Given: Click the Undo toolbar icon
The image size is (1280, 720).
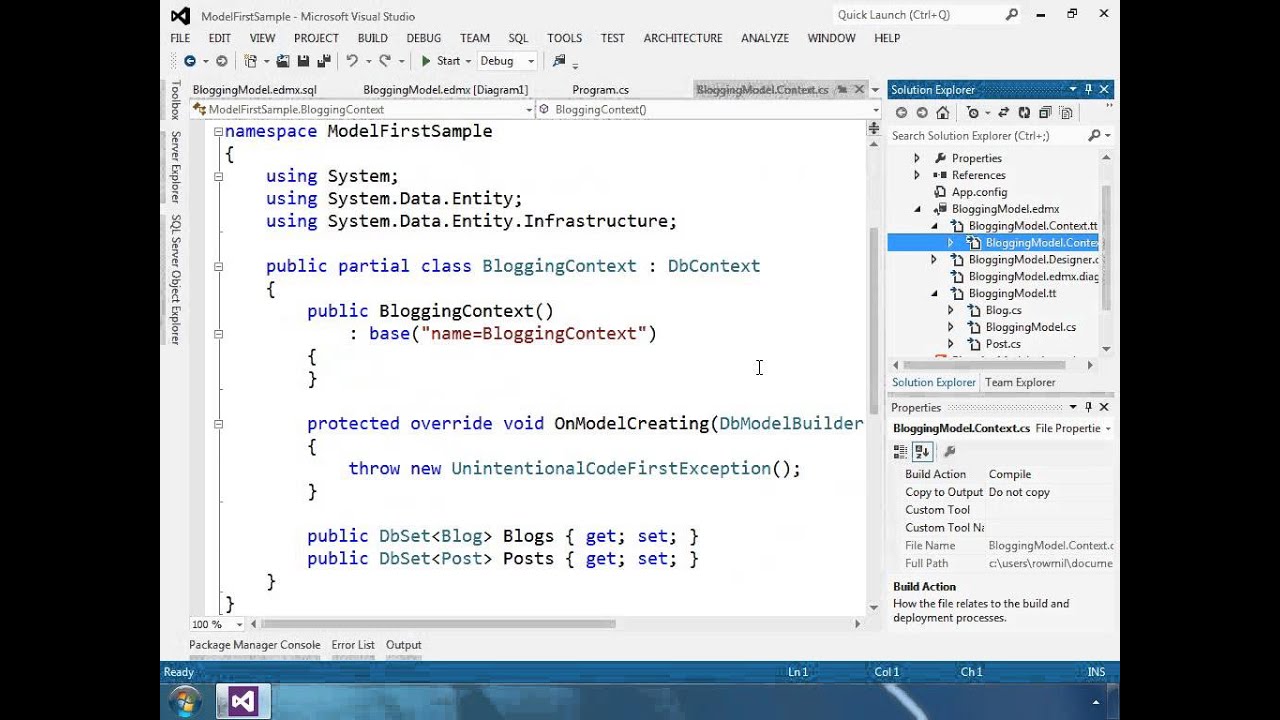Looking at the screenshot, I should (x=352, y=61).
